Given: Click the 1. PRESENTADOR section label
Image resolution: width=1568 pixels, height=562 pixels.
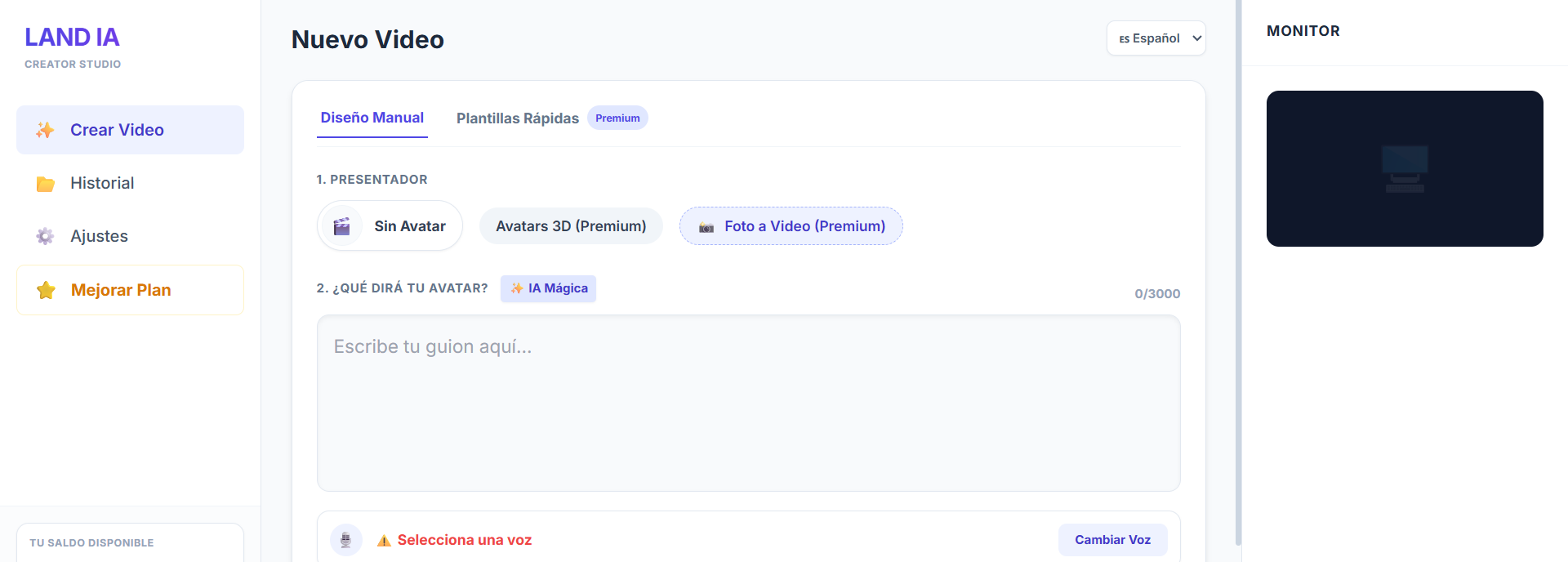Looking at the screenshot, I should coord(372,180).
